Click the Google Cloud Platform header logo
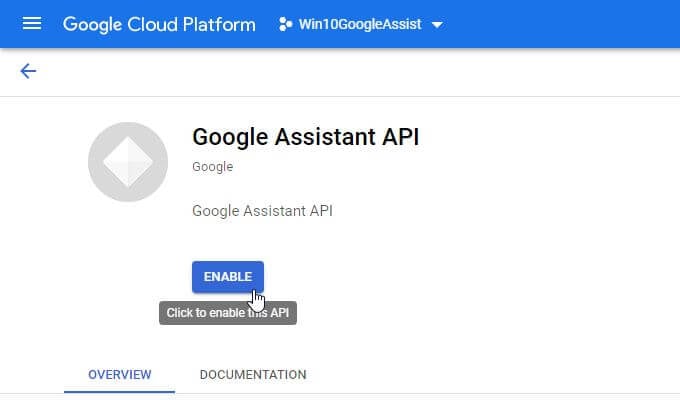This screenshot has height=400, width=680. tap(159, 24)
